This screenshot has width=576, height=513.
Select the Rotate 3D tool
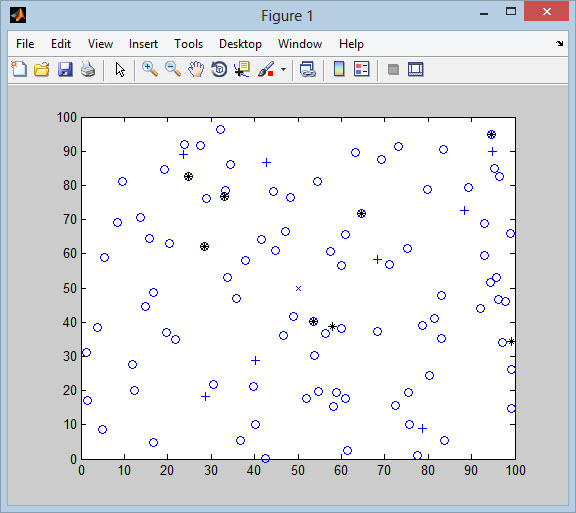[219, 69]
